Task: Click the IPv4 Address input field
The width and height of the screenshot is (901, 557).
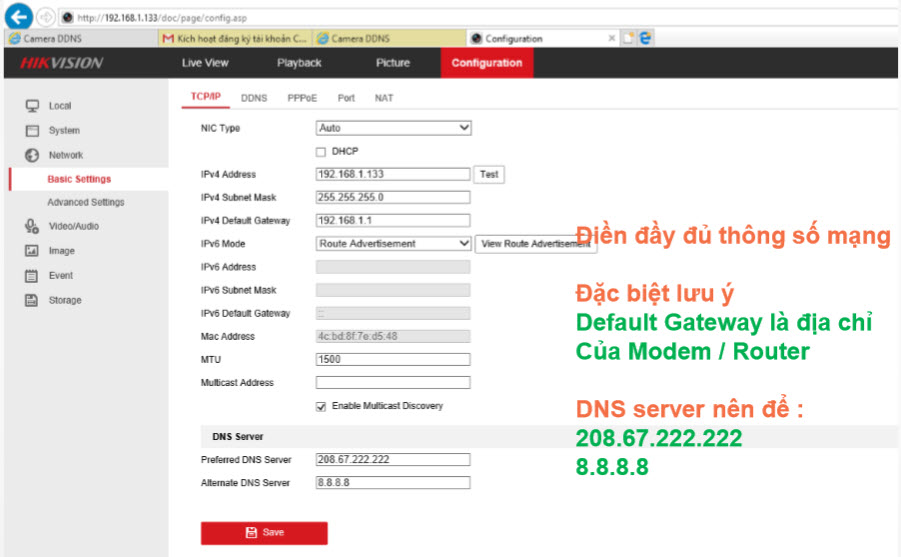Action: [393, 174]
